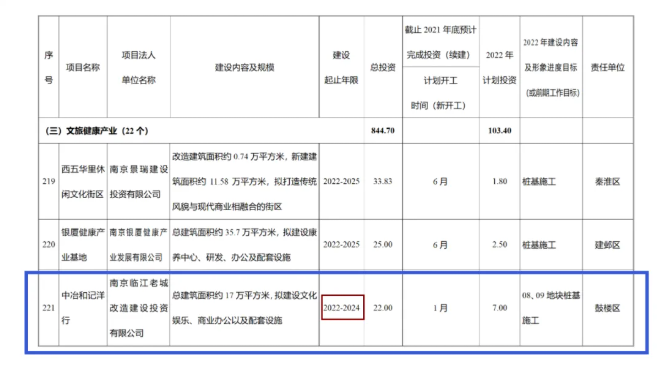Viewport: 665px width, 368px height.
Task: Select project name 银厦健康产业基地
Action: click(x=83, y=245)
